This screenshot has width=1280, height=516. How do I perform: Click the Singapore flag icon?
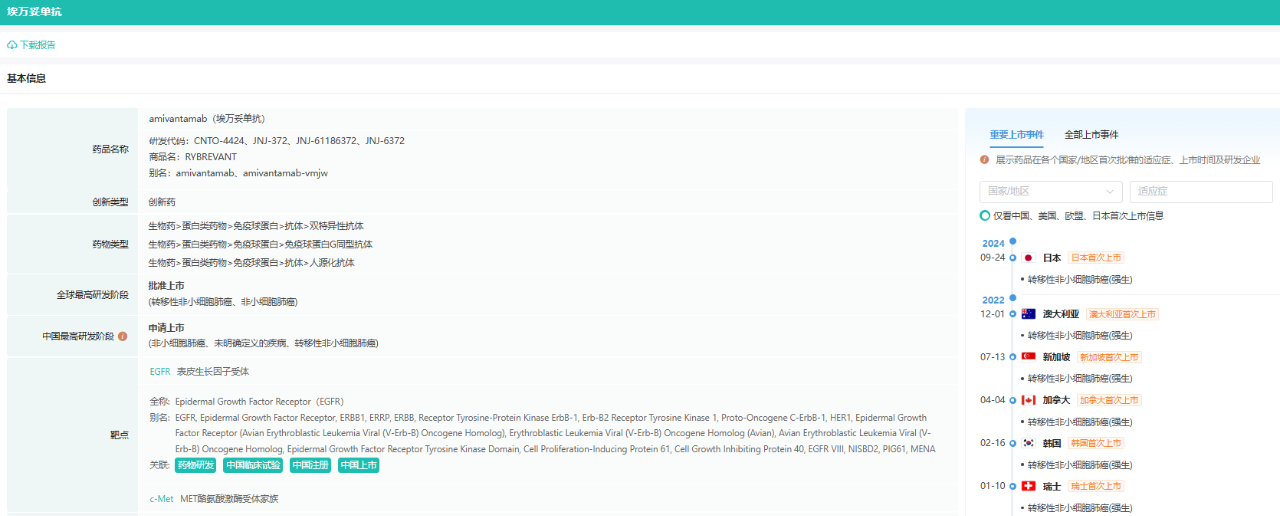[1028, 357]
